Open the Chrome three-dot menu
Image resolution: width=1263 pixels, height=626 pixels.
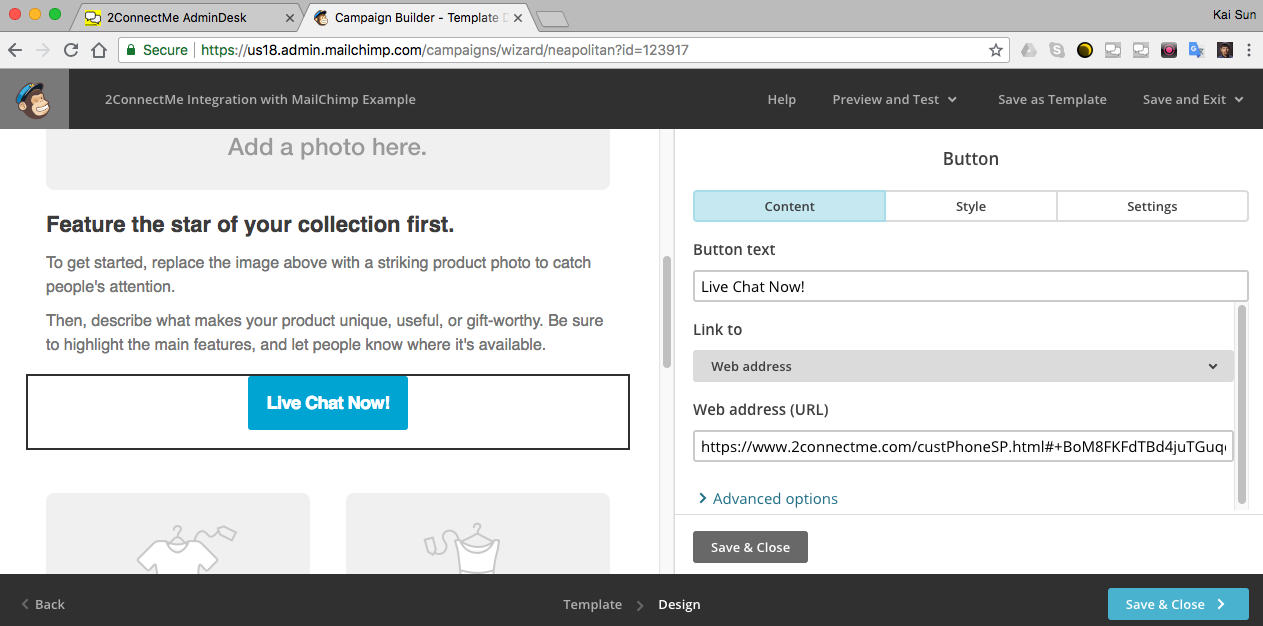coord(1249,50)
